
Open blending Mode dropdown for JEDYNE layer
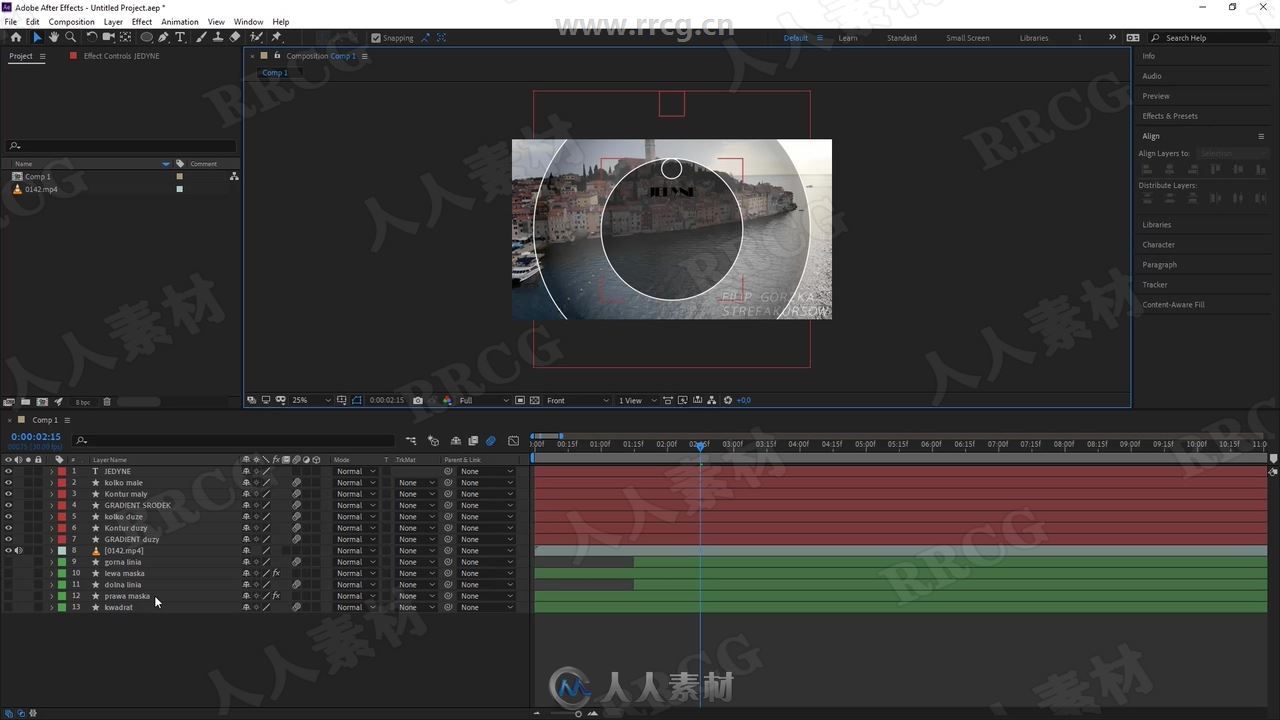pos(356,471)
